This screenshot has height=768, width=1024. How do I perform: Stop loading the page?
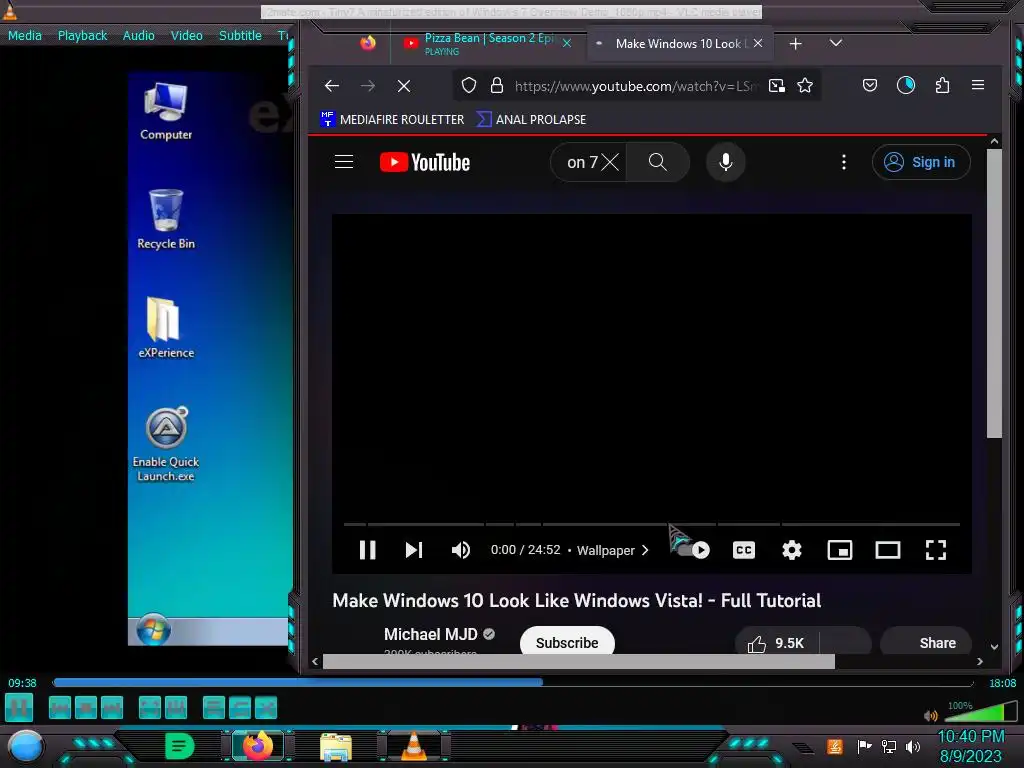pyautogui.click(x=404, y=86)
